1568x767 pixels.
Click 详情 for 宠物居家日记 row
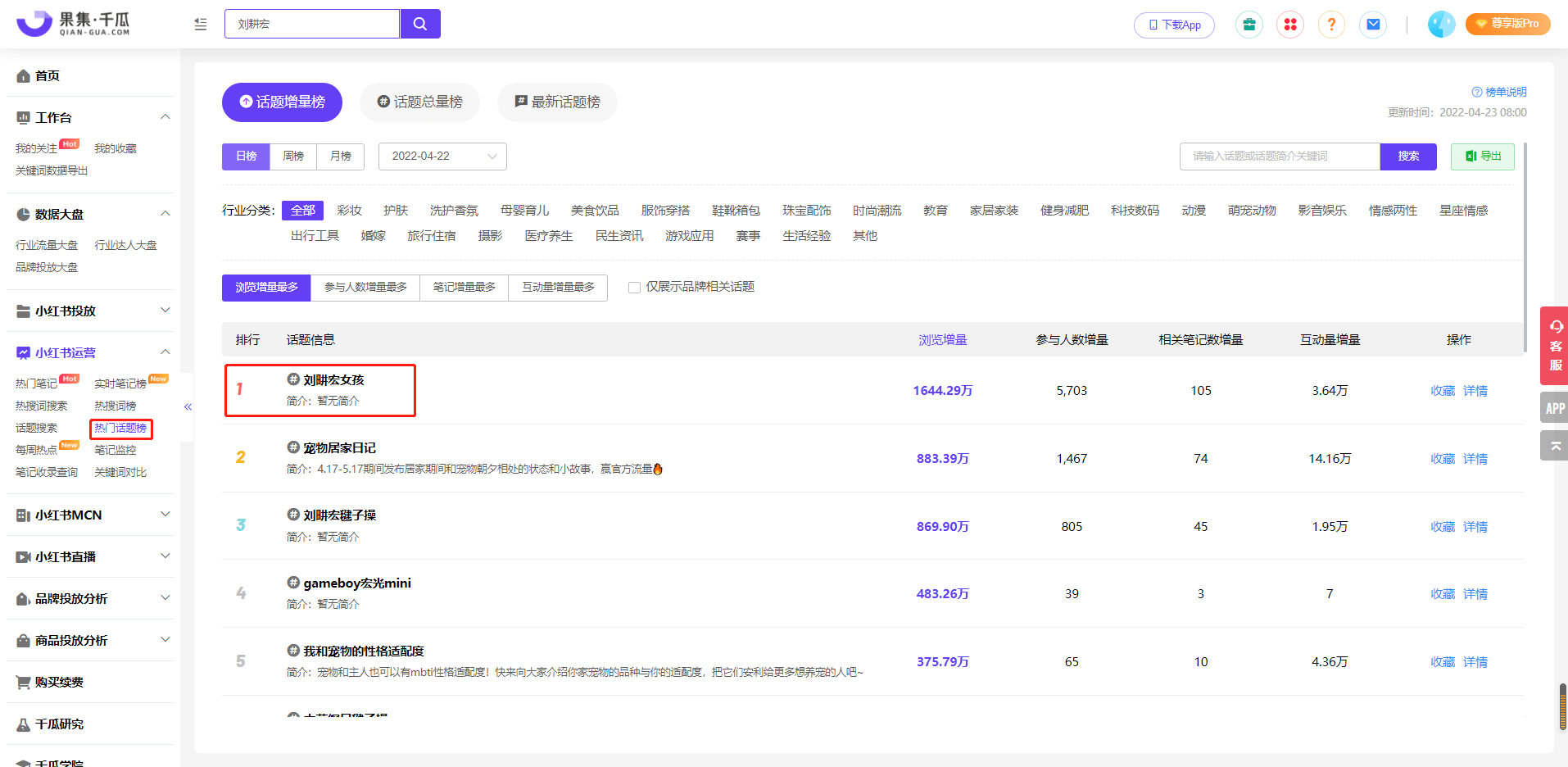click(x=1475, y=459)
